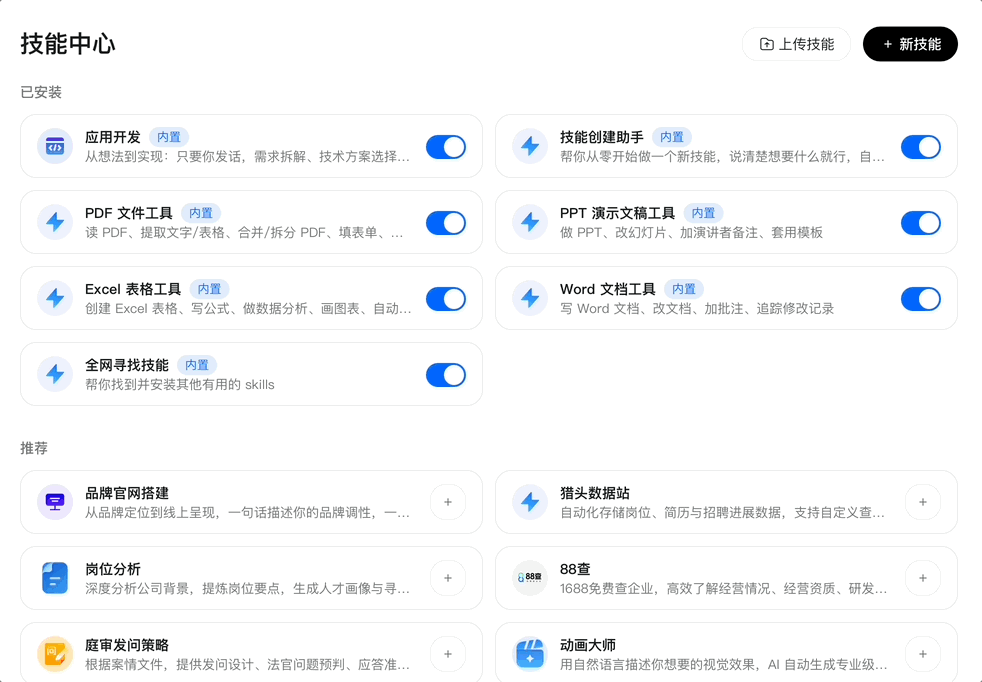Open the 上传技能 dialog
Image resolution: width=982 pixels, height=682 pixels.
coord(796,44)
